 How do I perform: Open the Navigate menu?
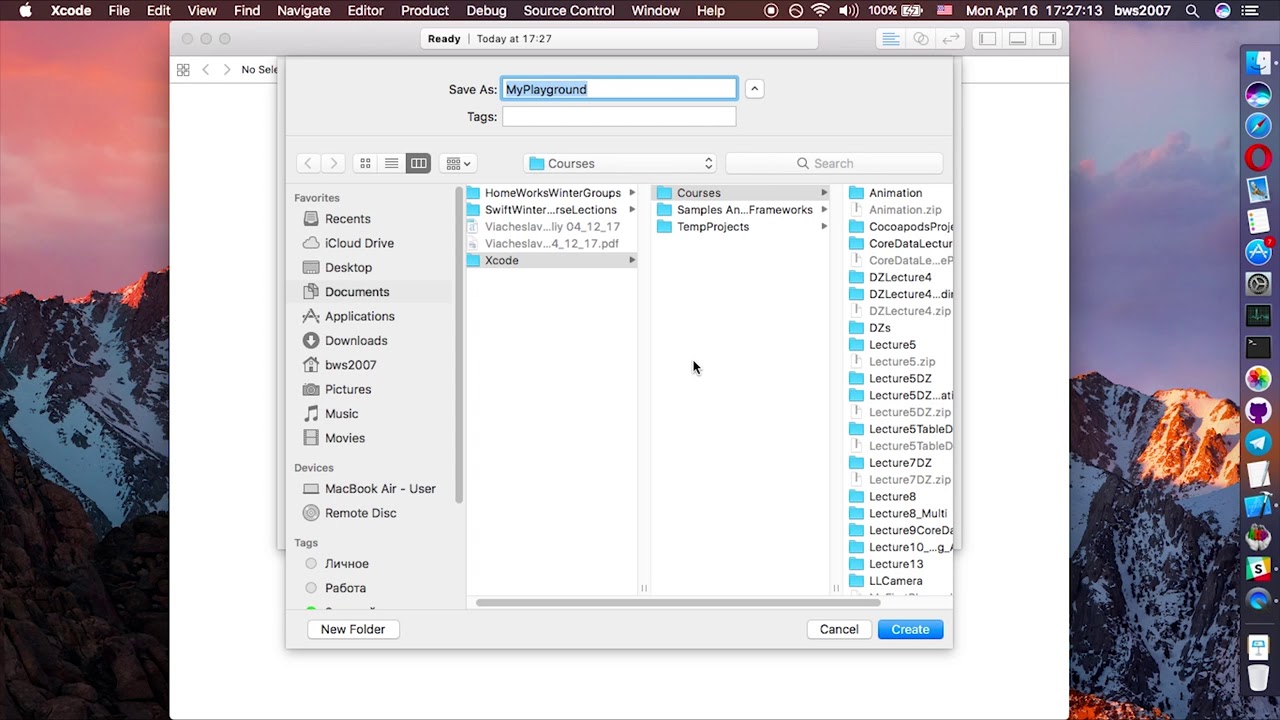[x=303, y=11]
